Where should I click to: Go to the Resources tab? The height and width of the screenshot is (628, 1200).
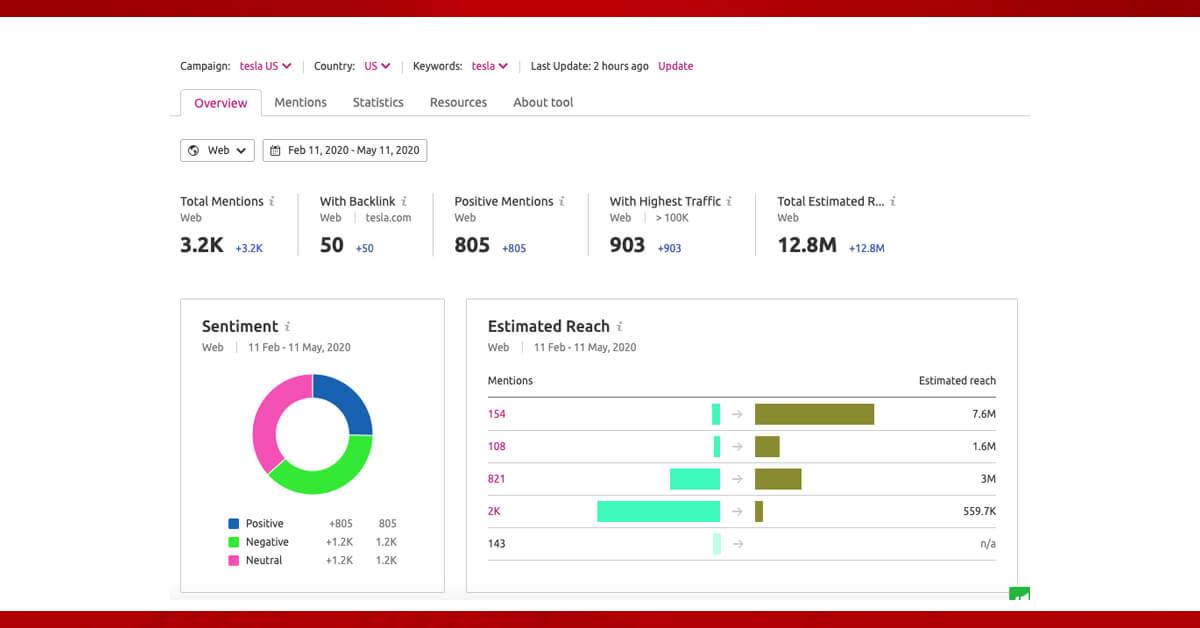coord(458,102)
